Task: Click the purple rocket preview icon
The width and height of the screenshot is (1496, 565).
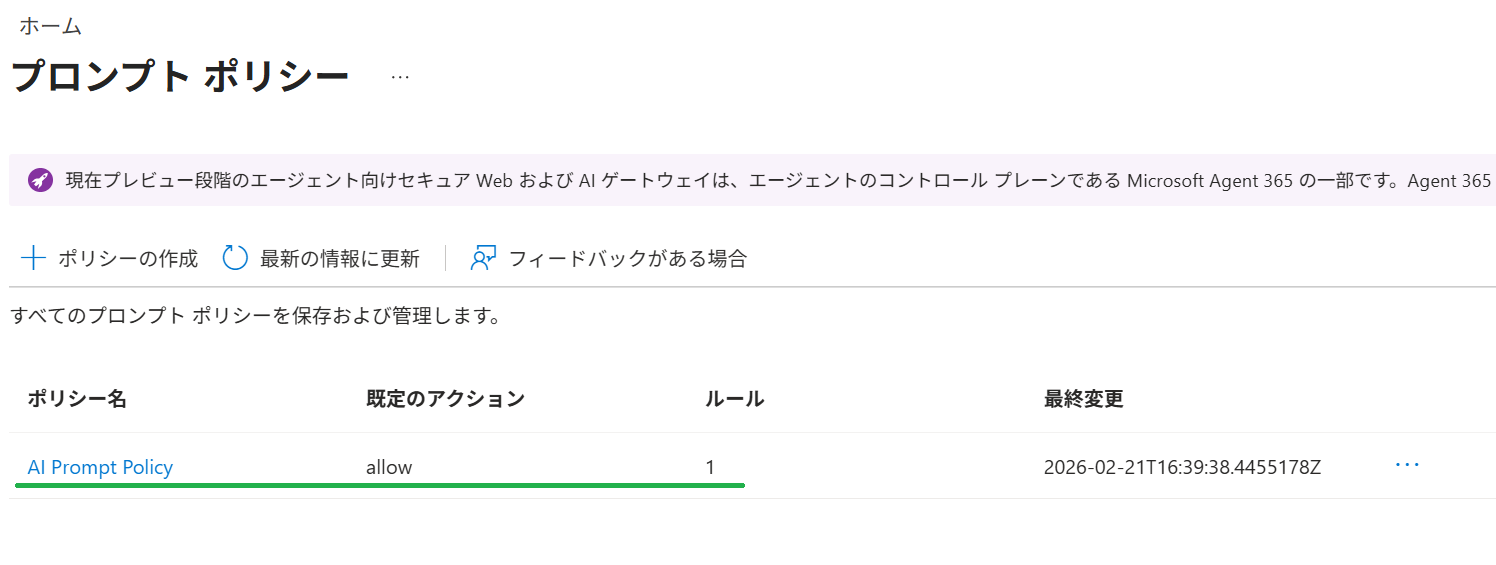Action: click(x=40, y=180)
